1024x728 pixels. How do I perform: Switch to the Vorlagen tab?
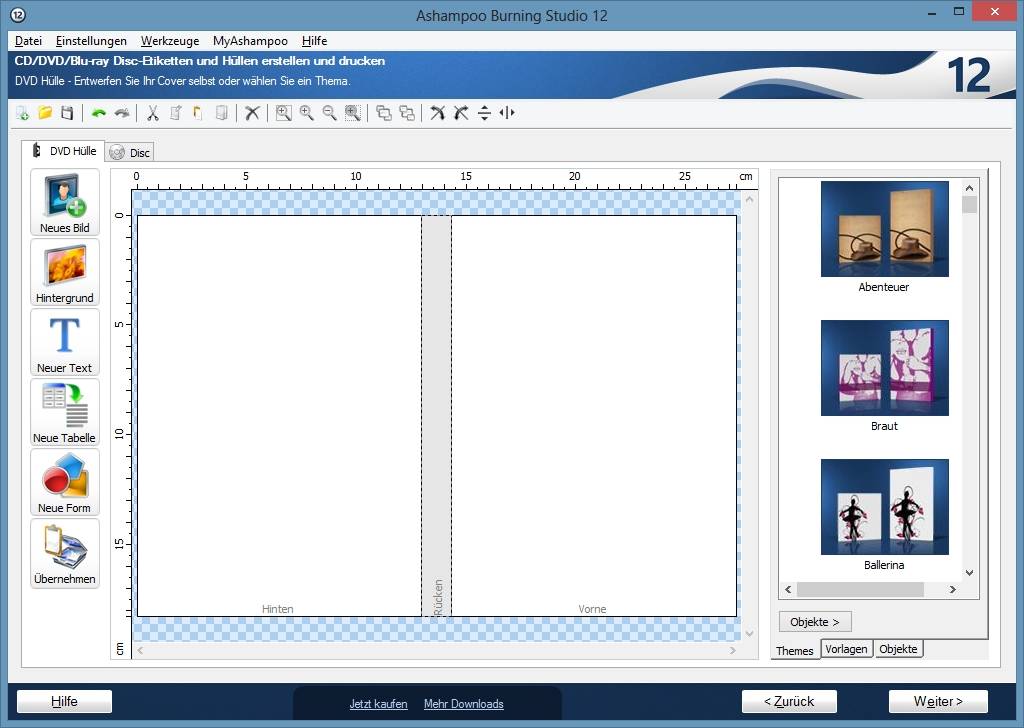[x=846, y=649]
